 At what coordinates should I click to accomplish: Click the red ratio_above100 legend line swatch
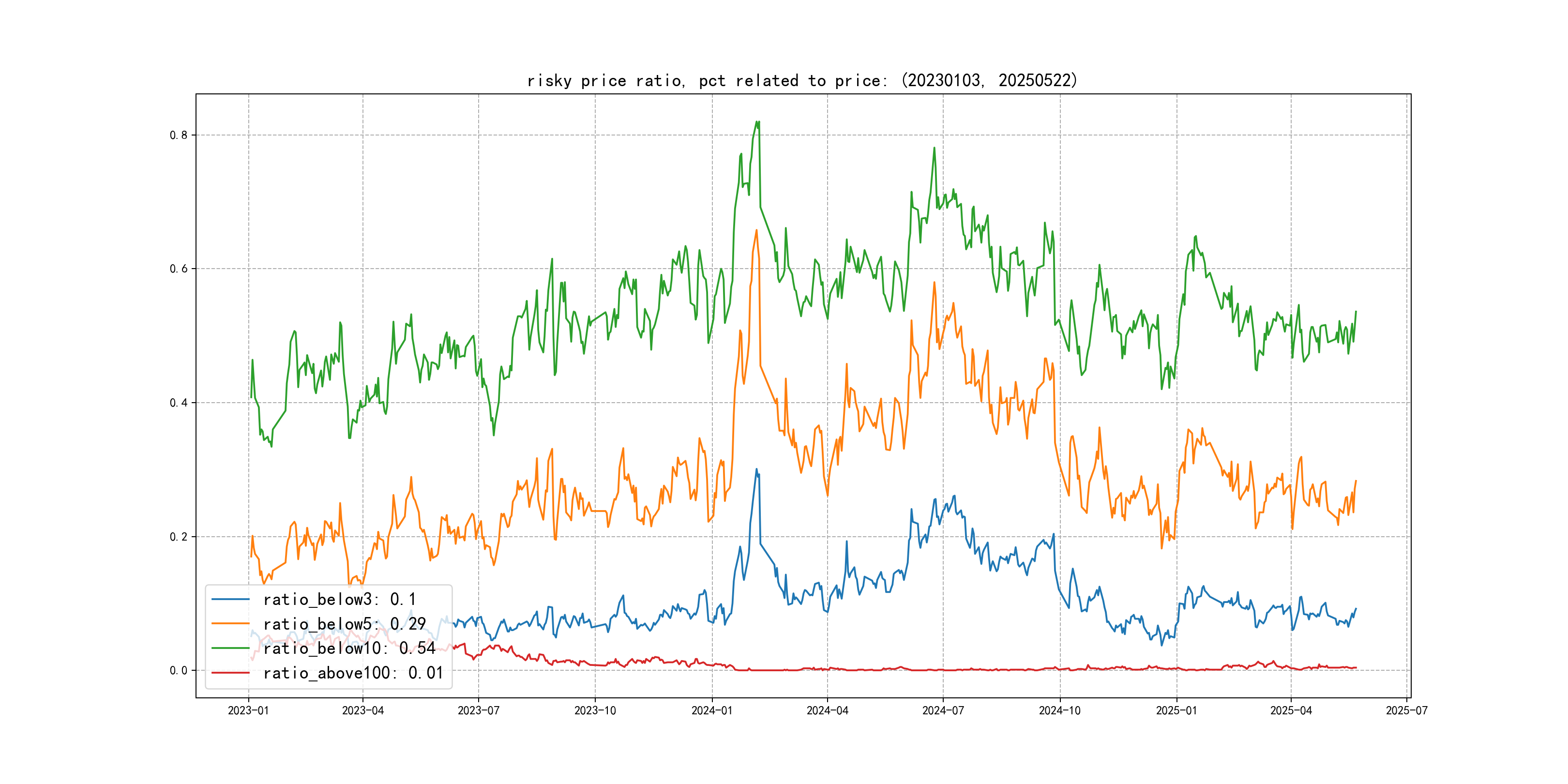click(x=230, y=673)
